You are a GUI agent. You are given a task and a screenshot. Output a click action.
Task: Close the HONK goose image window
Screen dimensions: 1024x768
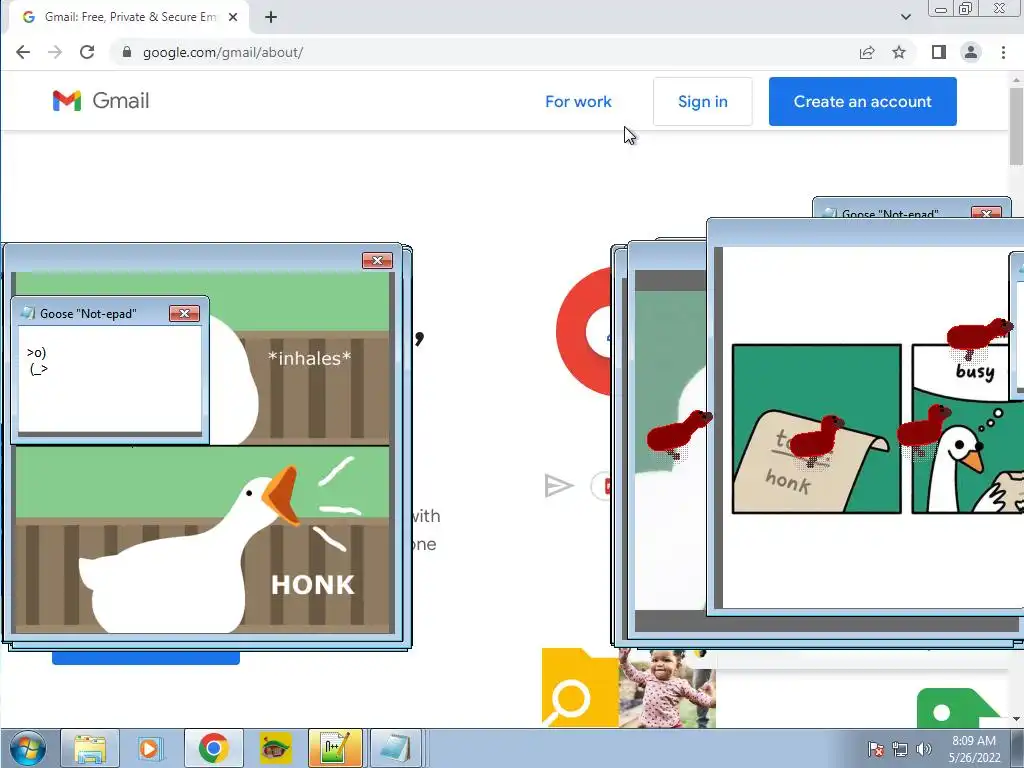pos(377,261)
